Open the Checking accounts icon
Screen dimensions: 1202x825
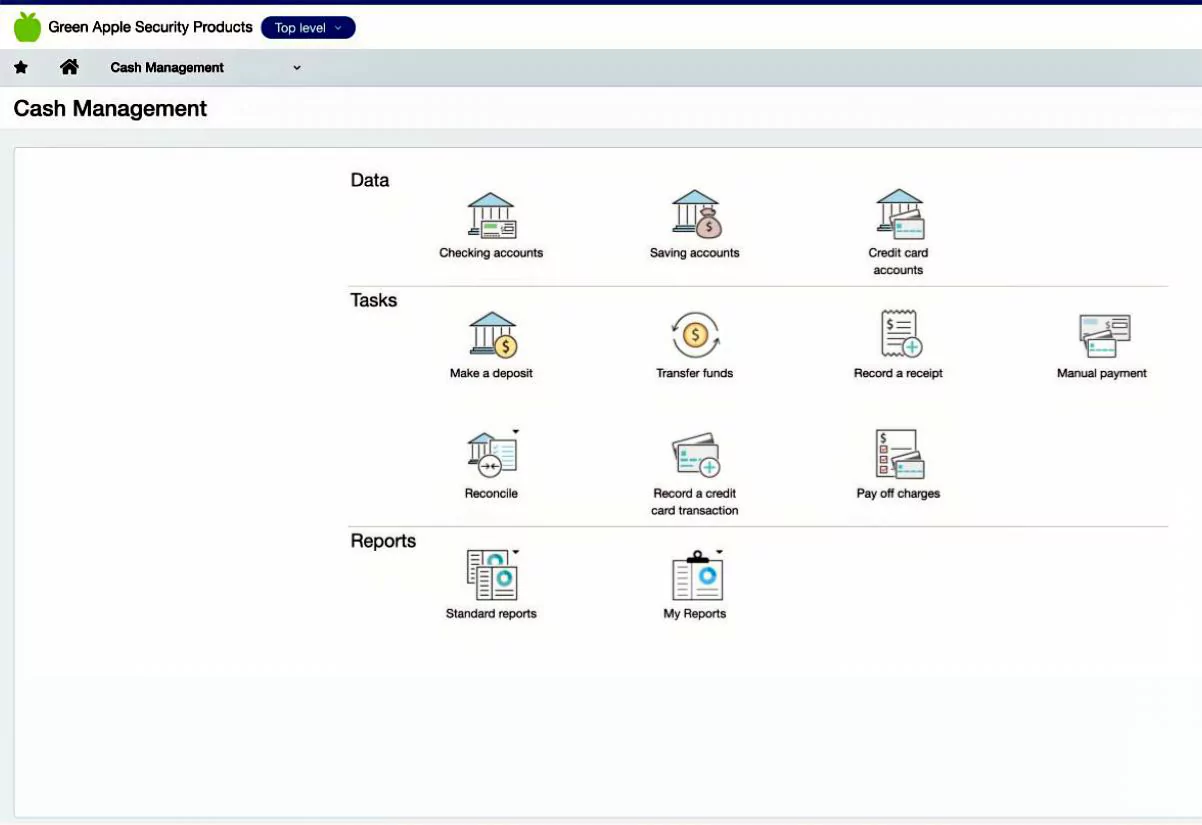coord(491,216)
